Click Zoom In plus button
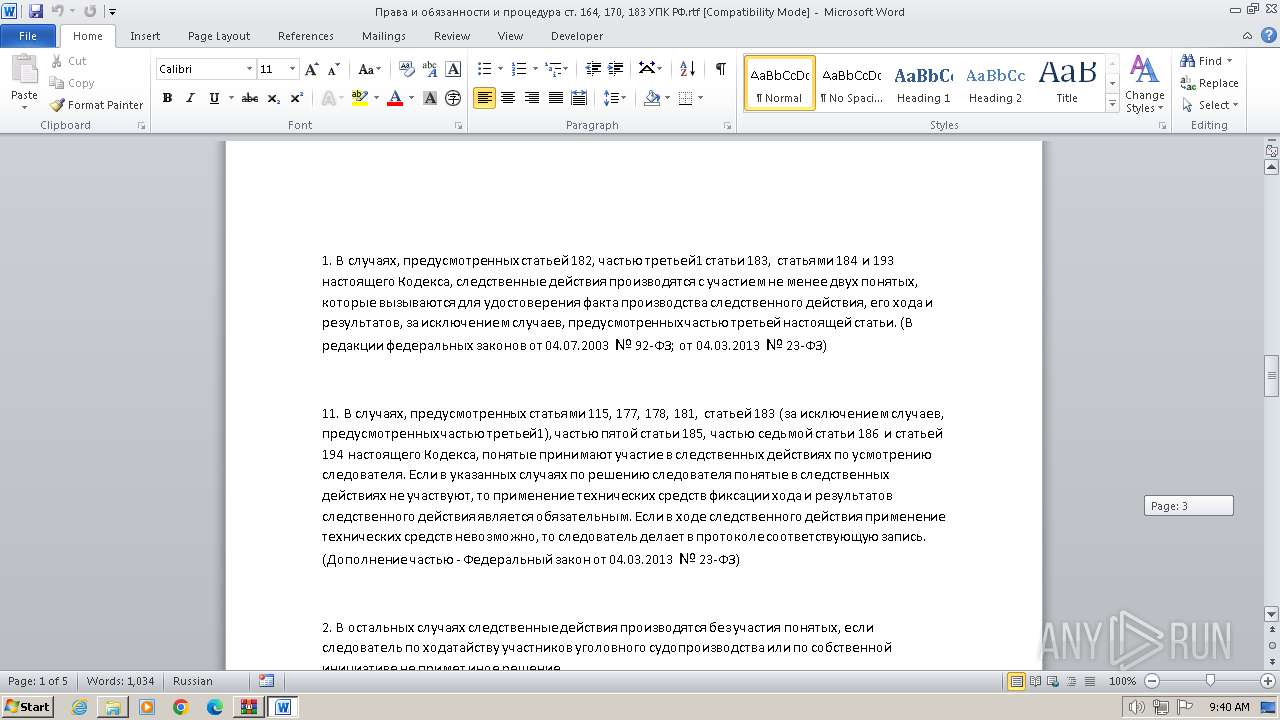Viewport: 1280px width, 720px height. pyautogui.click(x=1267, y=681)
